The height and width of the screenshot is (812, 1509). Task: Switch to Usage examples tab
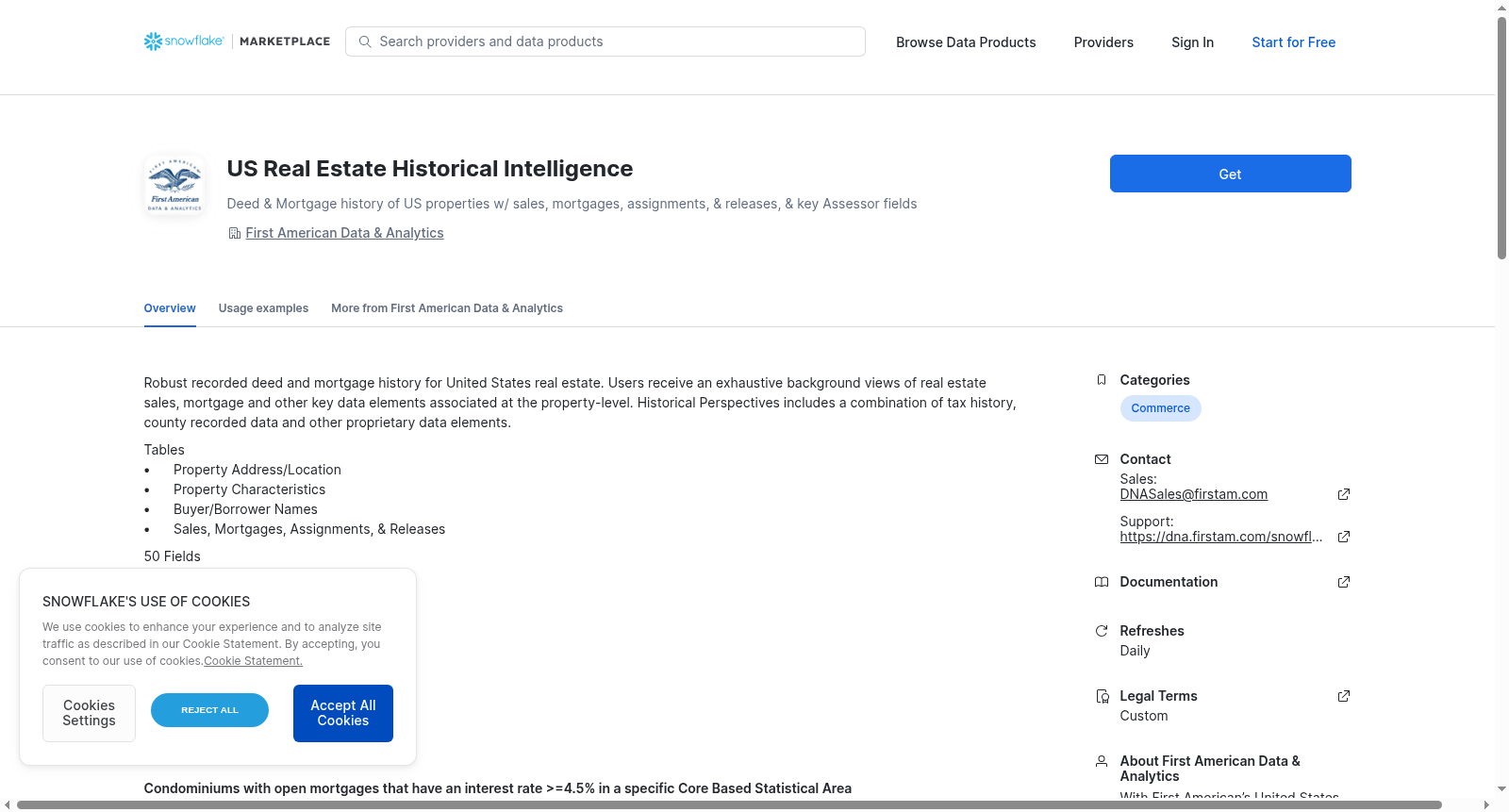263,308
